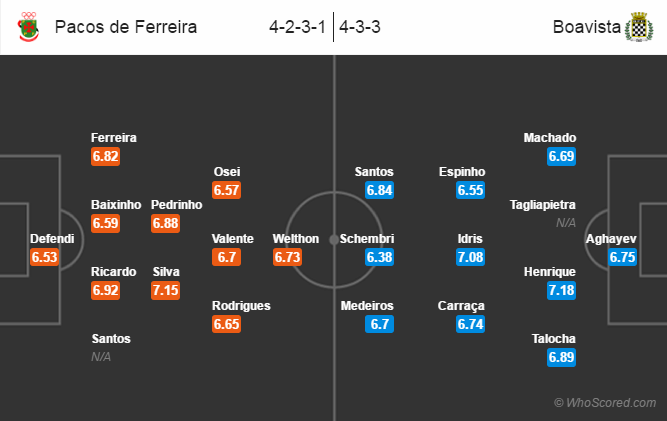Viewport: 667px width, 421px height.
Task: Select the 4-2-3-1 formation label
Action: point(297,27)
